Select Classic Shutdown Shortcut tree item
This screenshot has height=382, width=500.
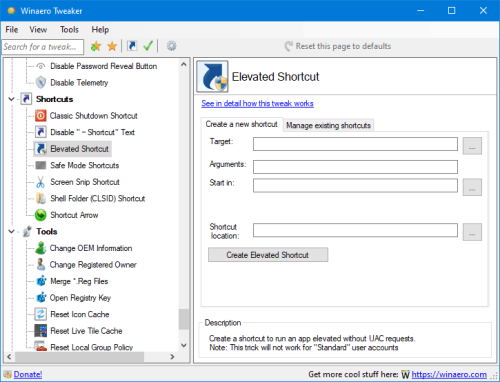pyautogui.click(x=94, y=116)
